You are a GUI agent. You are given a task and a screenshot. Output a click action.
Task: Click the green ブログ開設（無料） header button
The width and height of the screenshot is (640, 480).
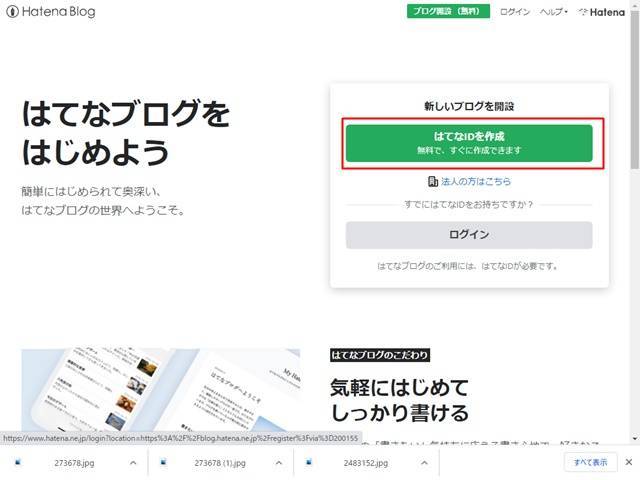tap(448, 11)
